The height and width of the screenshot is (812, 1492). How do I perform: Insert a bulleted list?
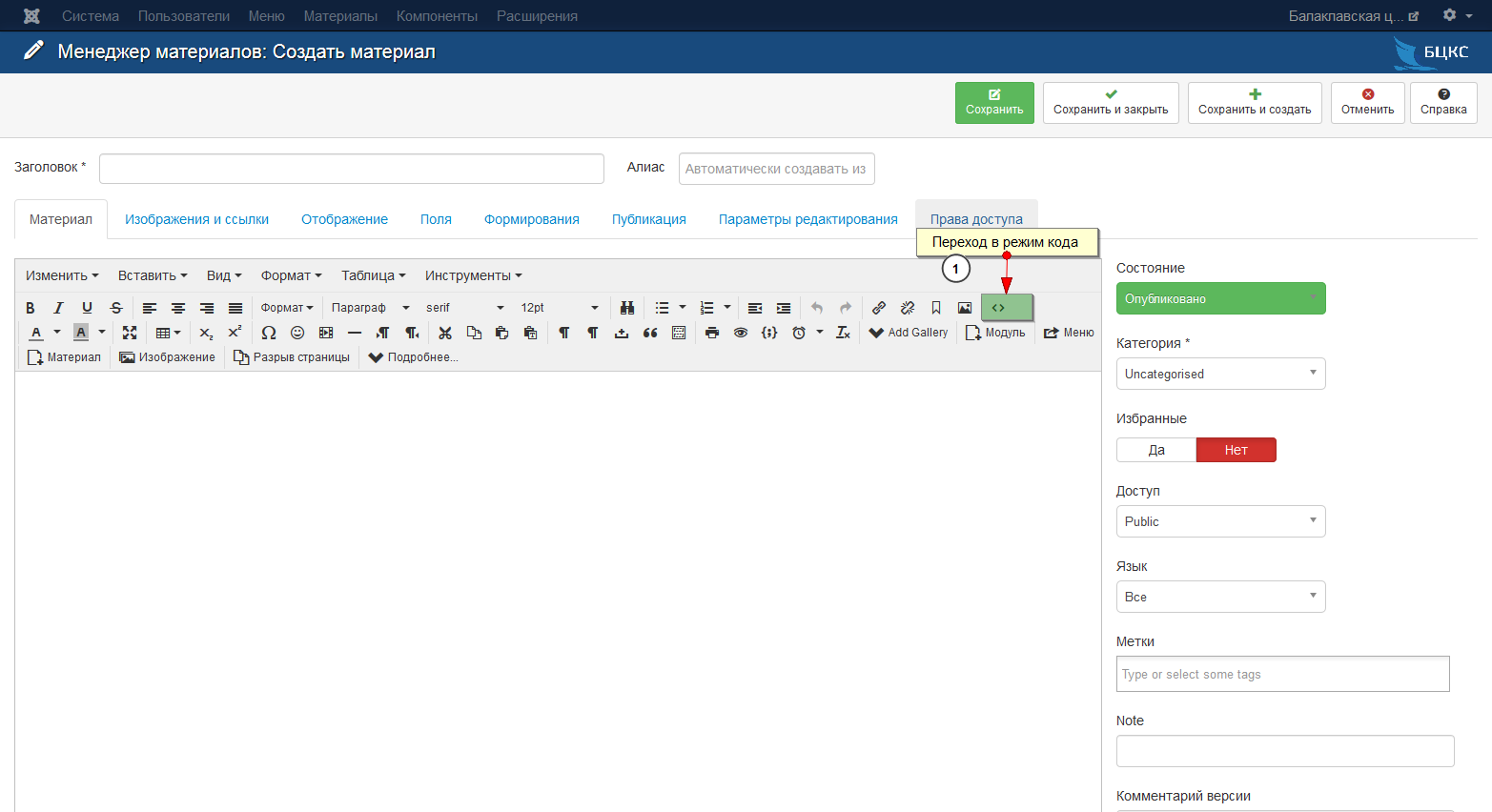pos(663,308)
